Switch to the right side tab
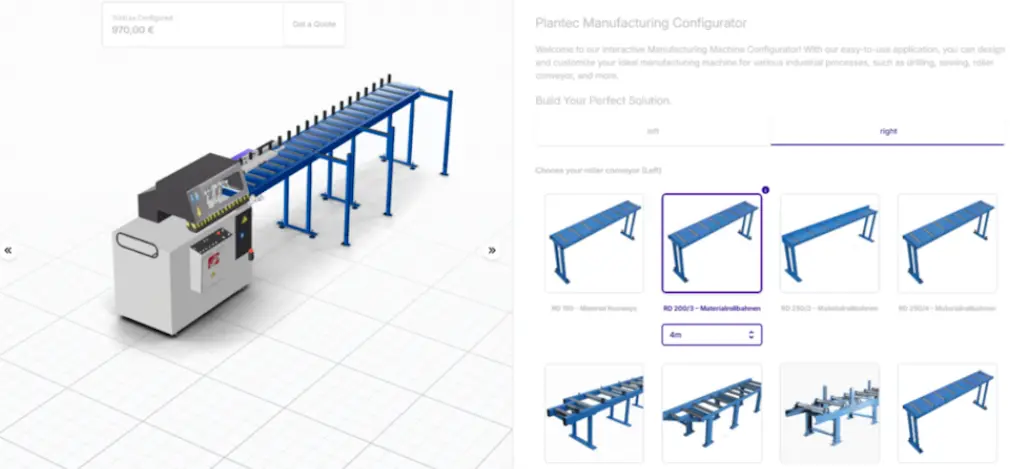Image resolution: width=1024 pixels, height=469 pixels. pos(888,131)
